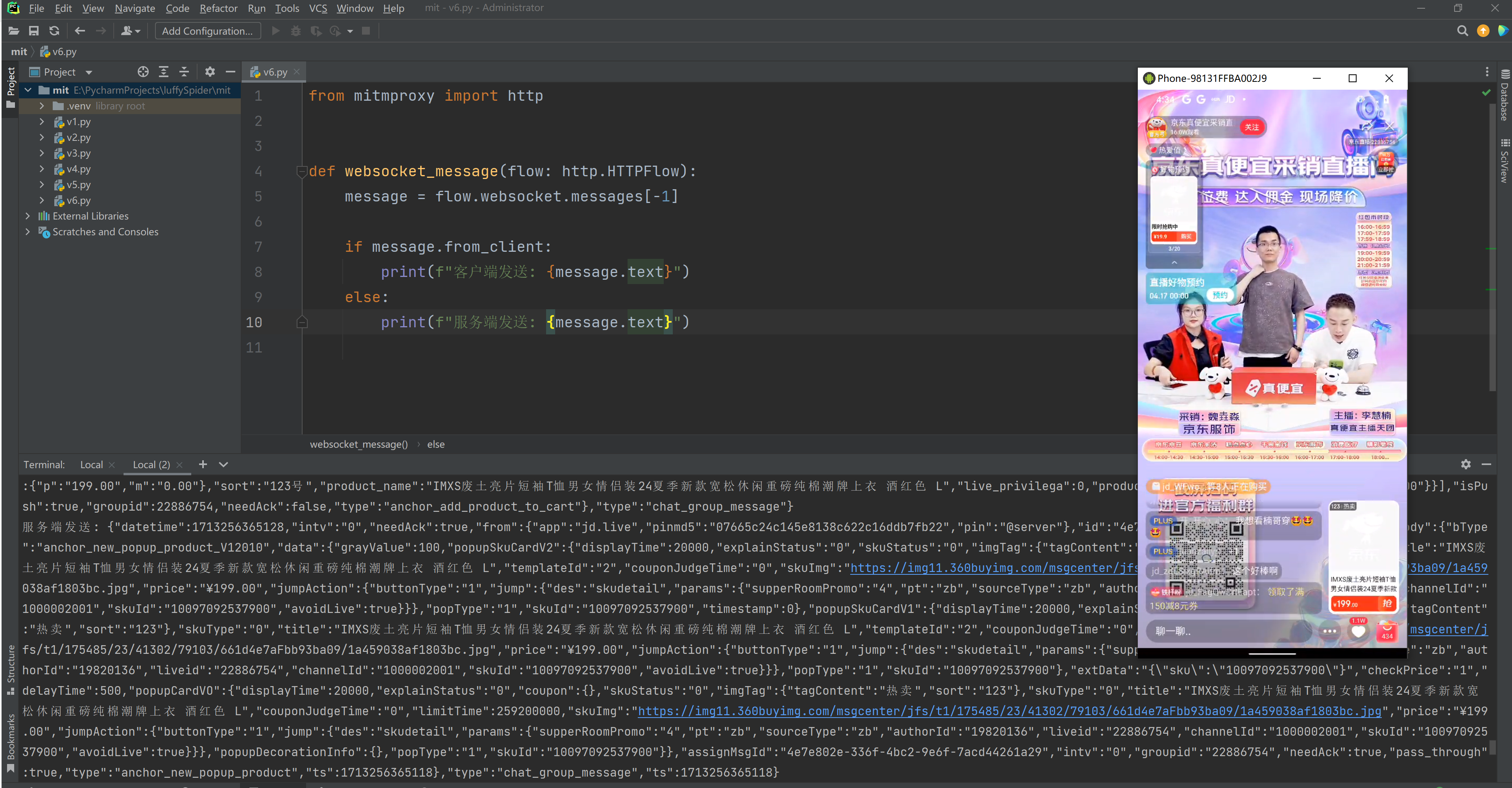Screen dimensions: 1512x788
Task: Collapse the mit project root folder
Action: [x=28, y=90]
